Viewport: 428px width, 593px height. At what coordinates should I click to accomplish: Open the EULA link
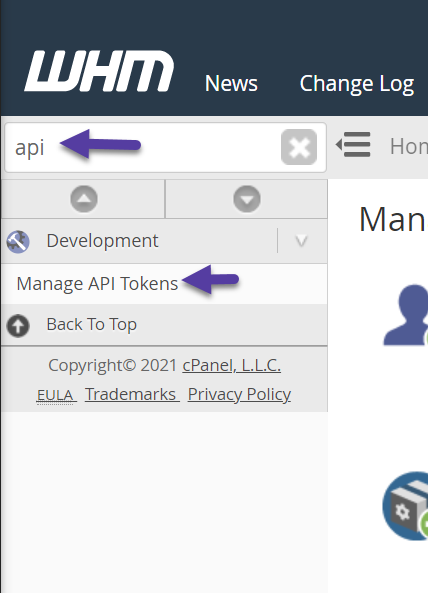(x=56, y=395)
